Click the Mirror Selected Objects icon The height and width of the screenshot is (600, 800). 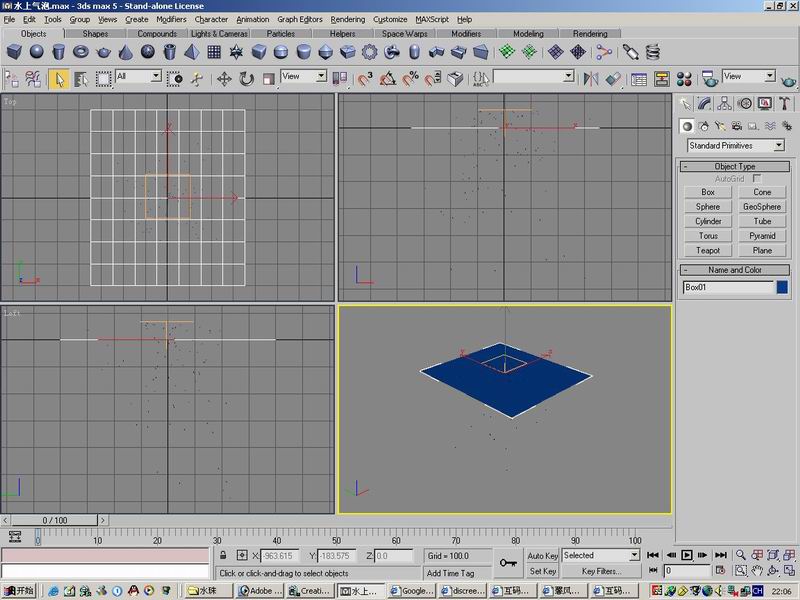[x=591, y=79]
